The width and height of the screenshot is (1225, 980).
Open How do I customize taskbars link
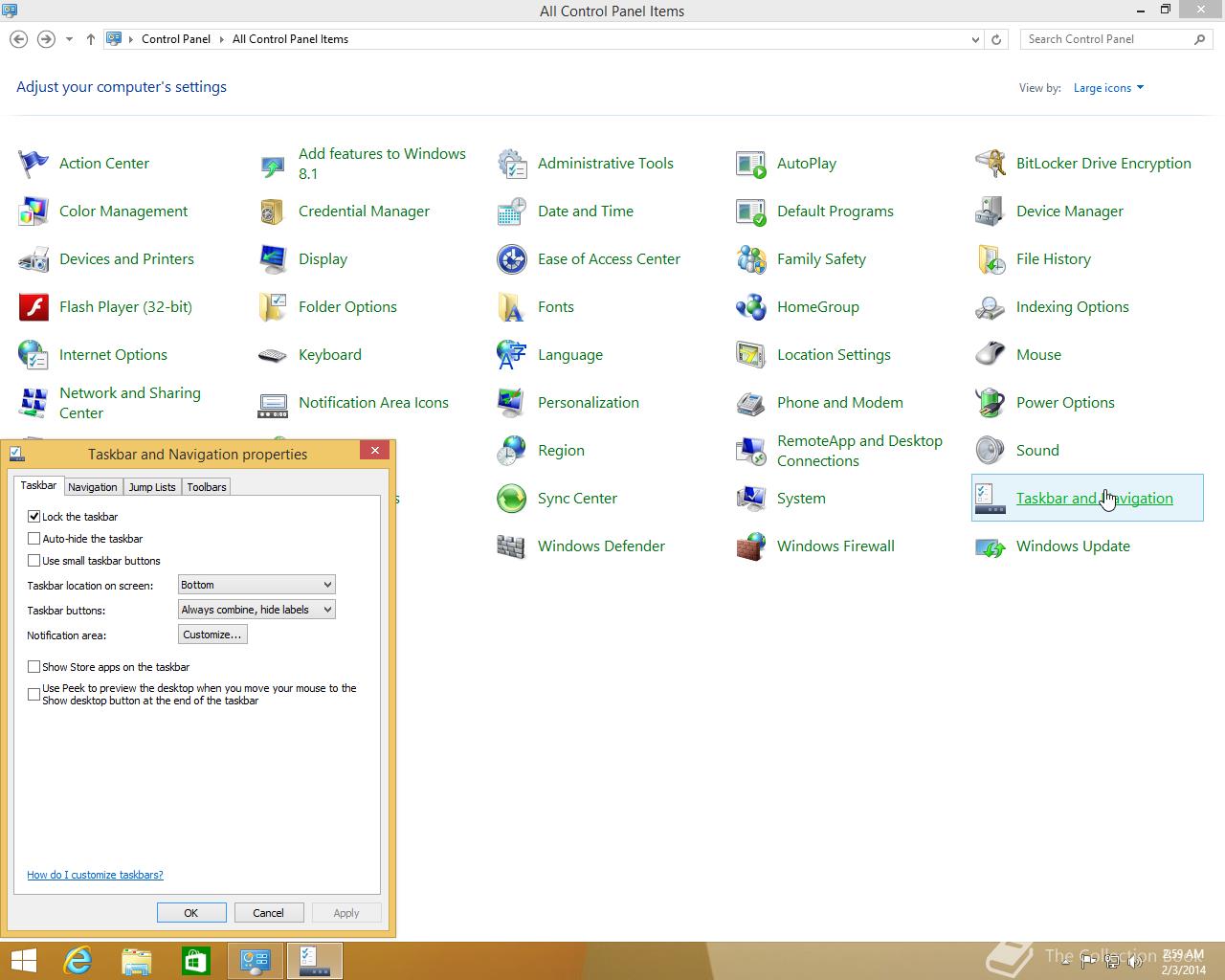95,875
